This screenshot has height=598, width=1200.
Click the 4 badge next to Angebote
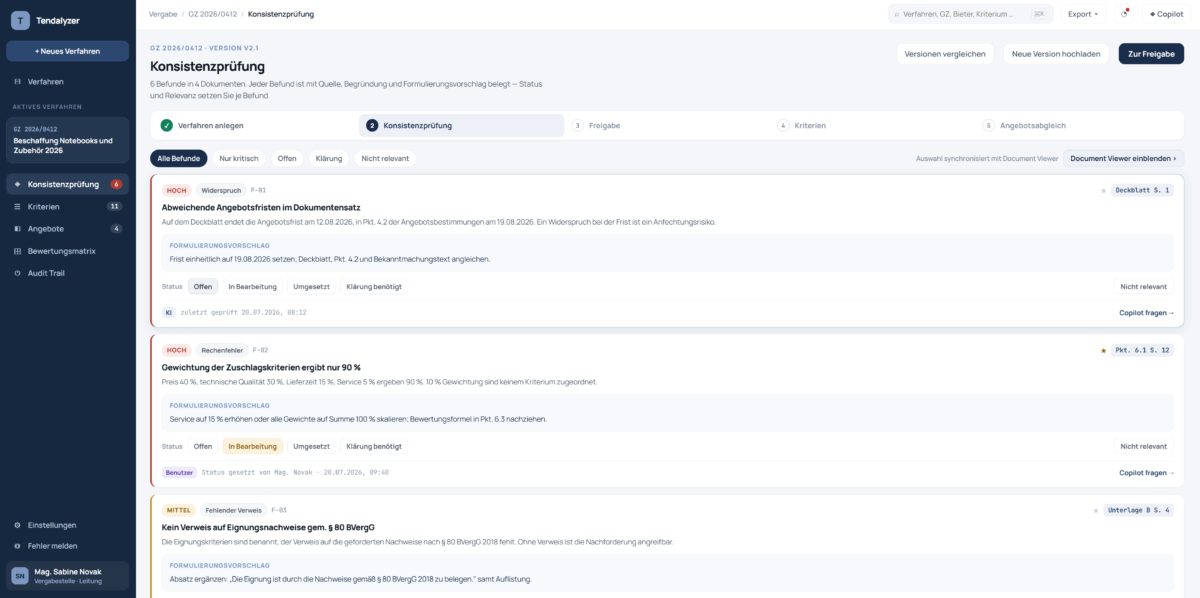click(x=116, y=228)
